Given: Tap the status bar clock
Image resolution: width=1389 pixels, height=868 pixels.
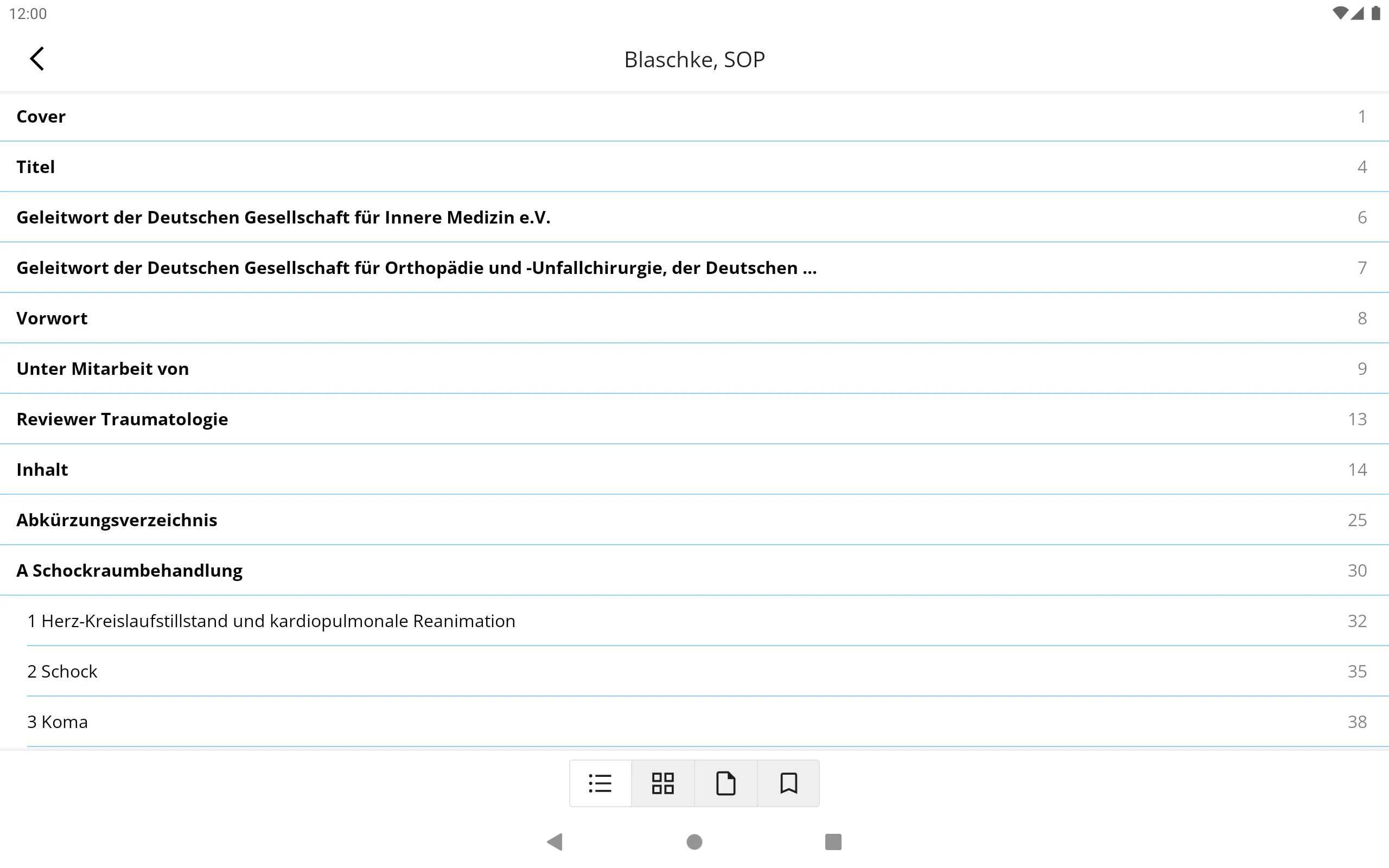Looking at the screenshot, I should click(x=28, y=14).
